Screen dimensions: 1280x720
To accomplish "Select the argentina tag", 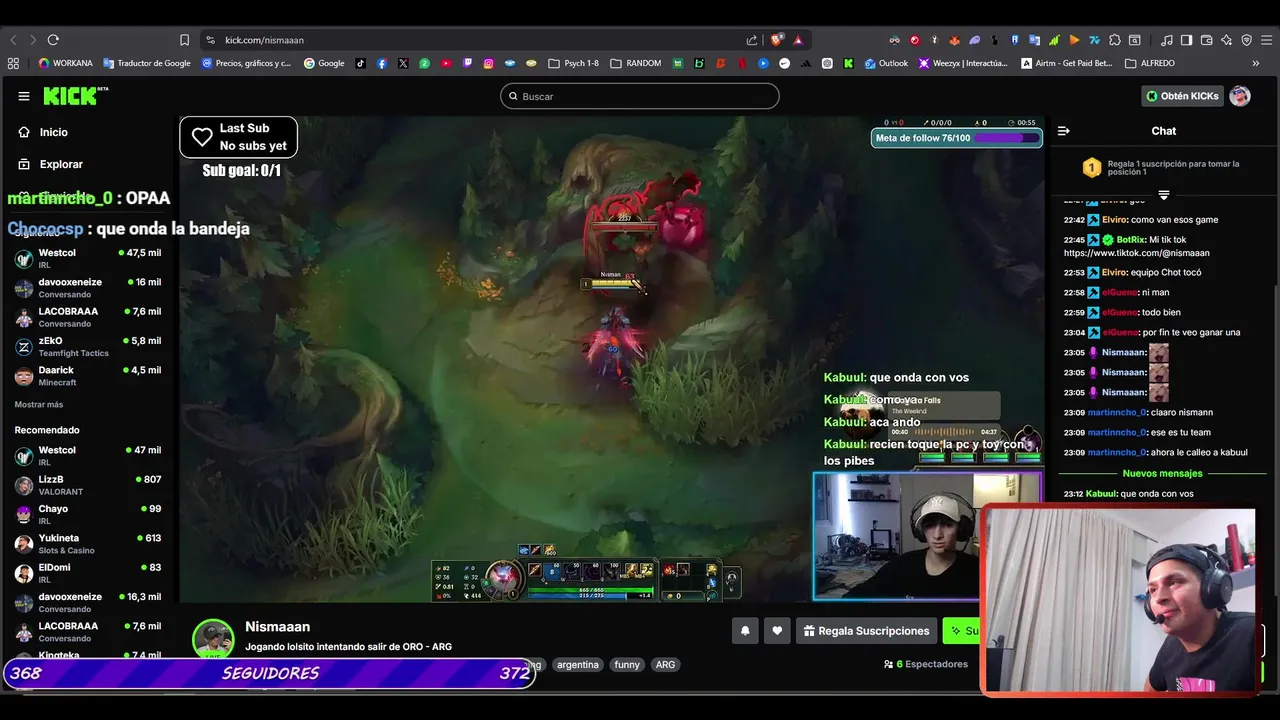I will tap(578, 664).
